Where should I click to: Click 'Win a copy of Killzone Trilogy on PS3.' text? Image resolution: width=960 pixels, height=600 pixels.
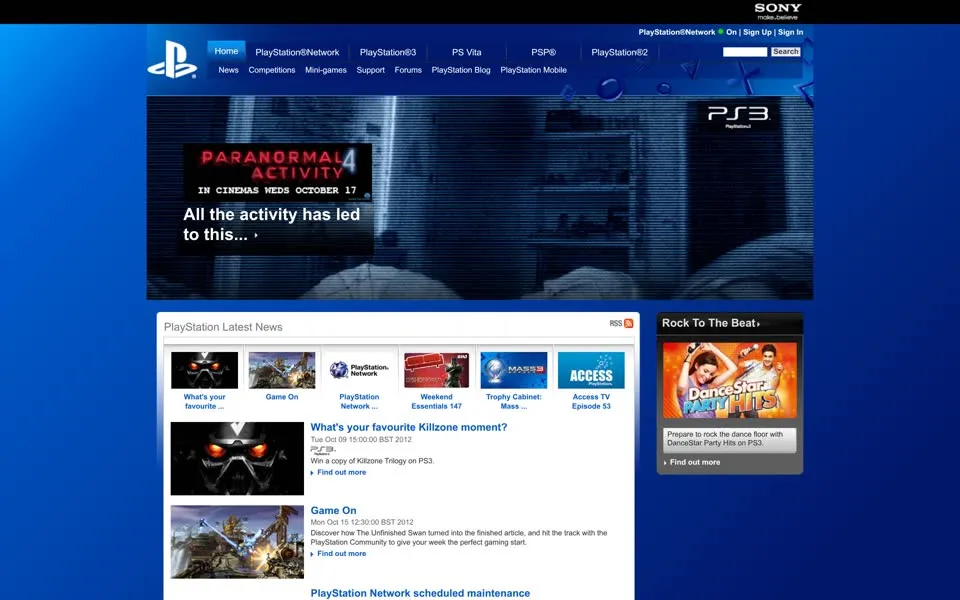(372, 461)
